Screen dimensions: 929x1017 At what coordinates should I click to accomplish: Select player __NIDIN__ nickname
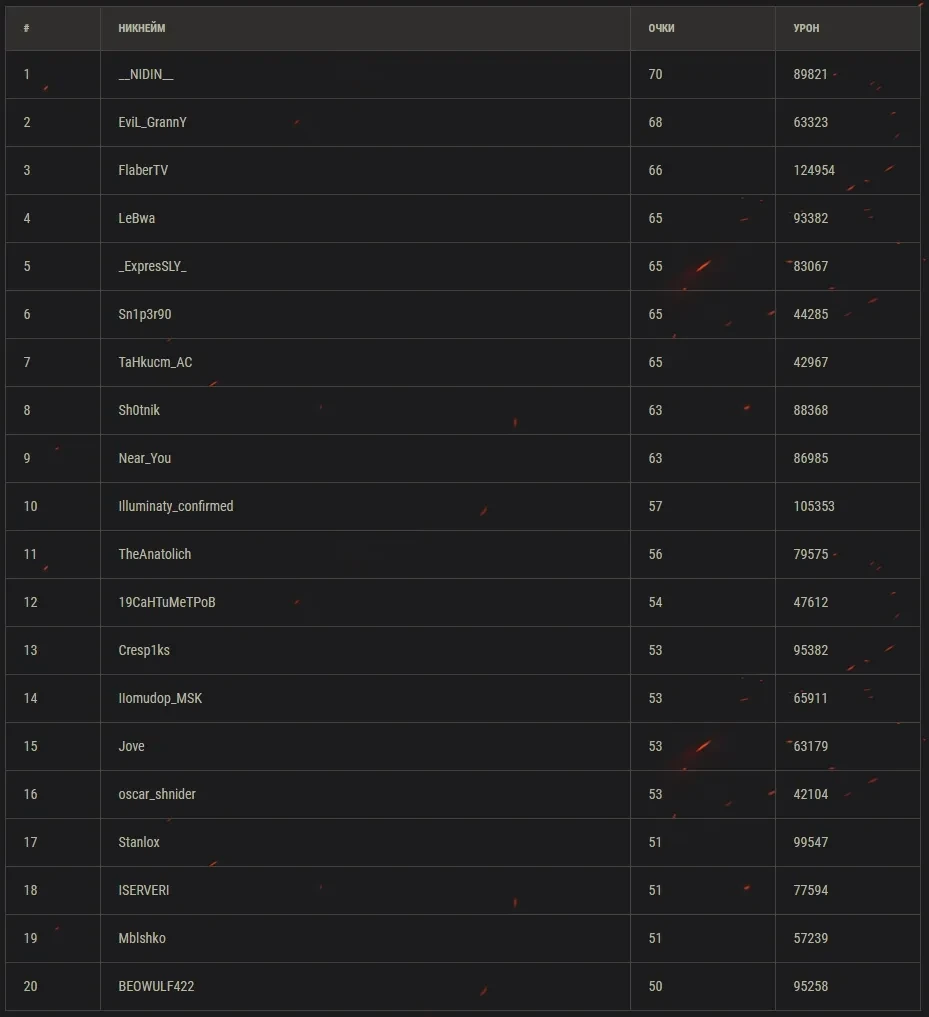(146, 75)
